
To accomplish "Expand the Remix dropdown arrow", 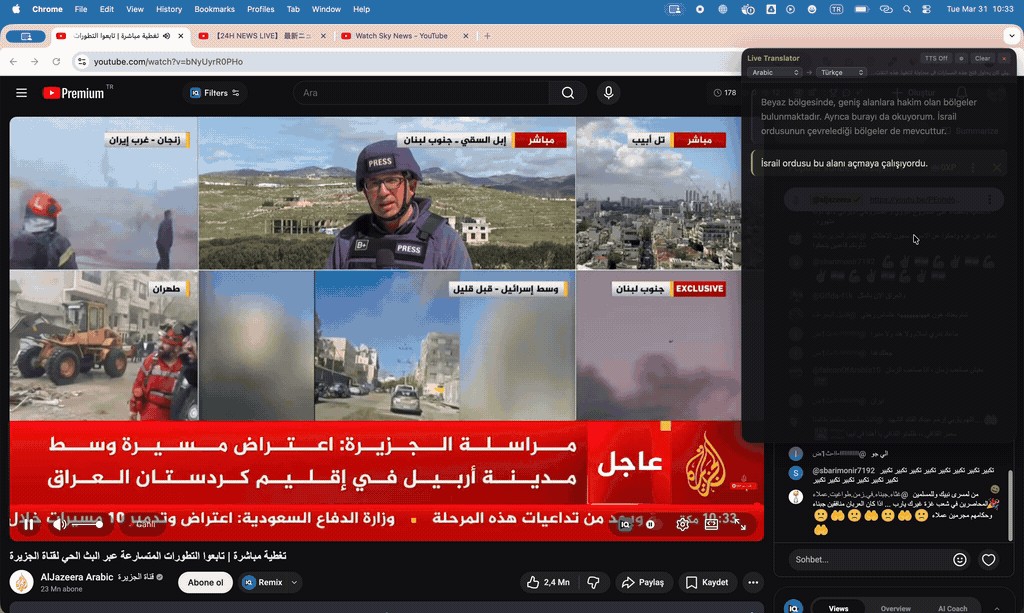I will coord(295,582).
